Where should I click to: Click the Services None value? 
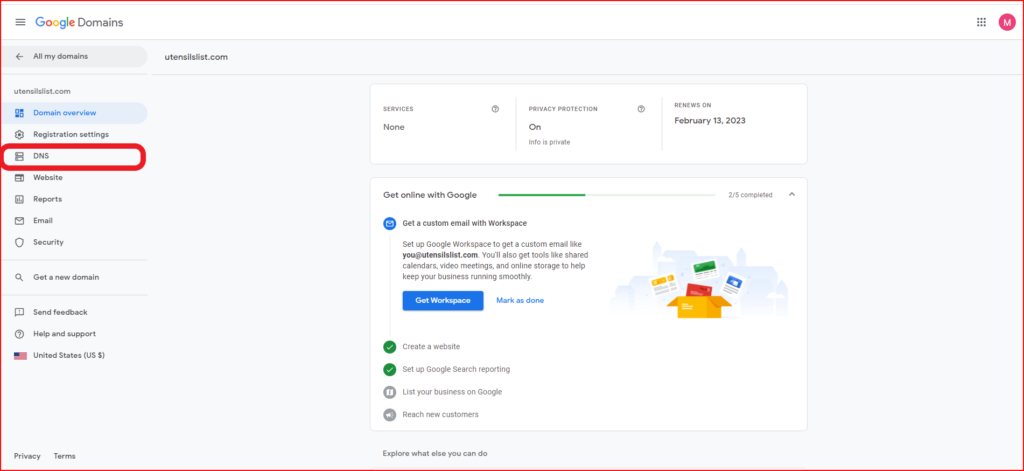pos(394,127)
